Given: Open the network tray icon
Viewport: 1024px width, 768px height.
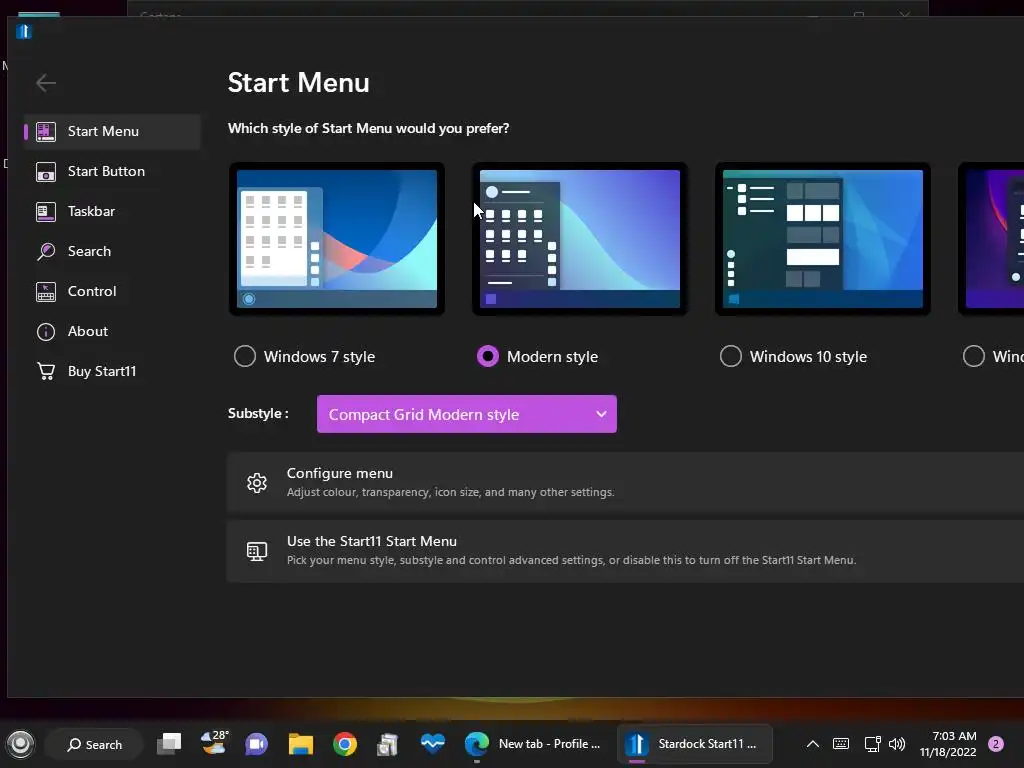Looking at the screenshot, I should (872, 744).
